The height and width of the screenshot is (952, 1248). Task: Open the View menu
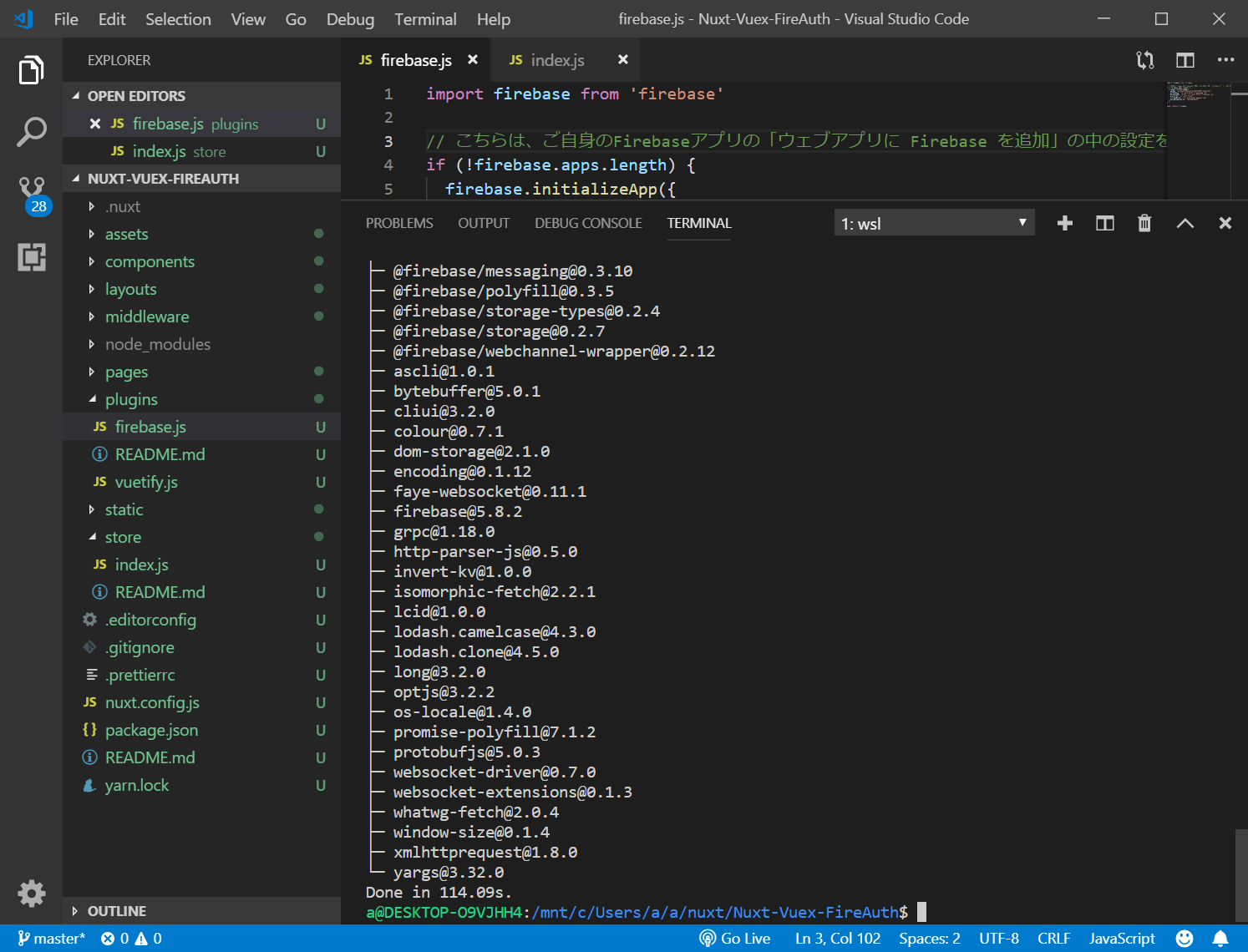click(248, 19)
